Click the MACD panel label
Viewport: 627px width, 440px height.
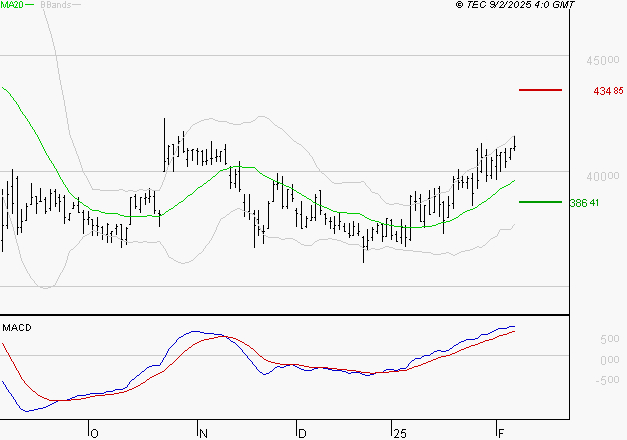click(x=17, y=328)
